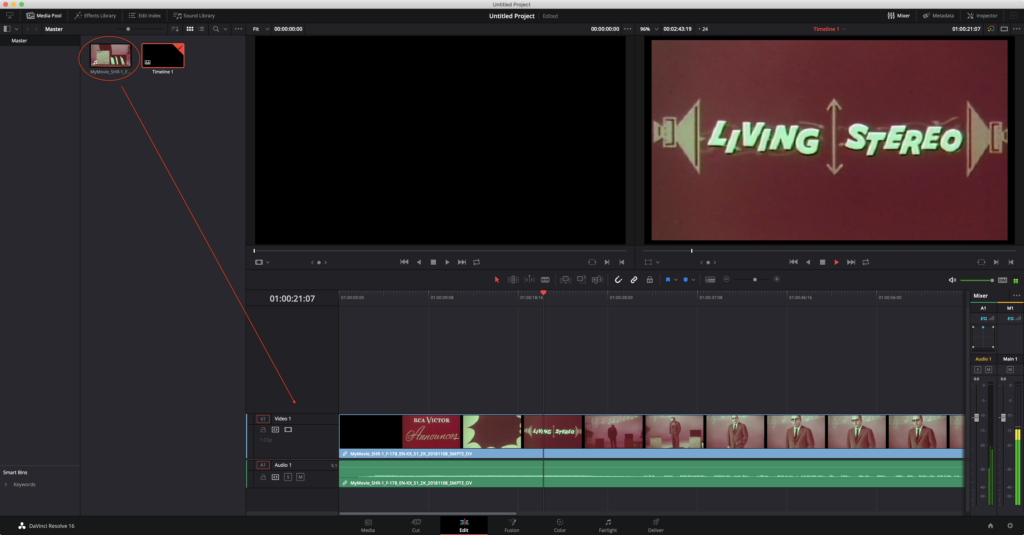Open the flag color dropdown arrow
Viewport: 1024px width, 535px height.
[x=675, y=280]
